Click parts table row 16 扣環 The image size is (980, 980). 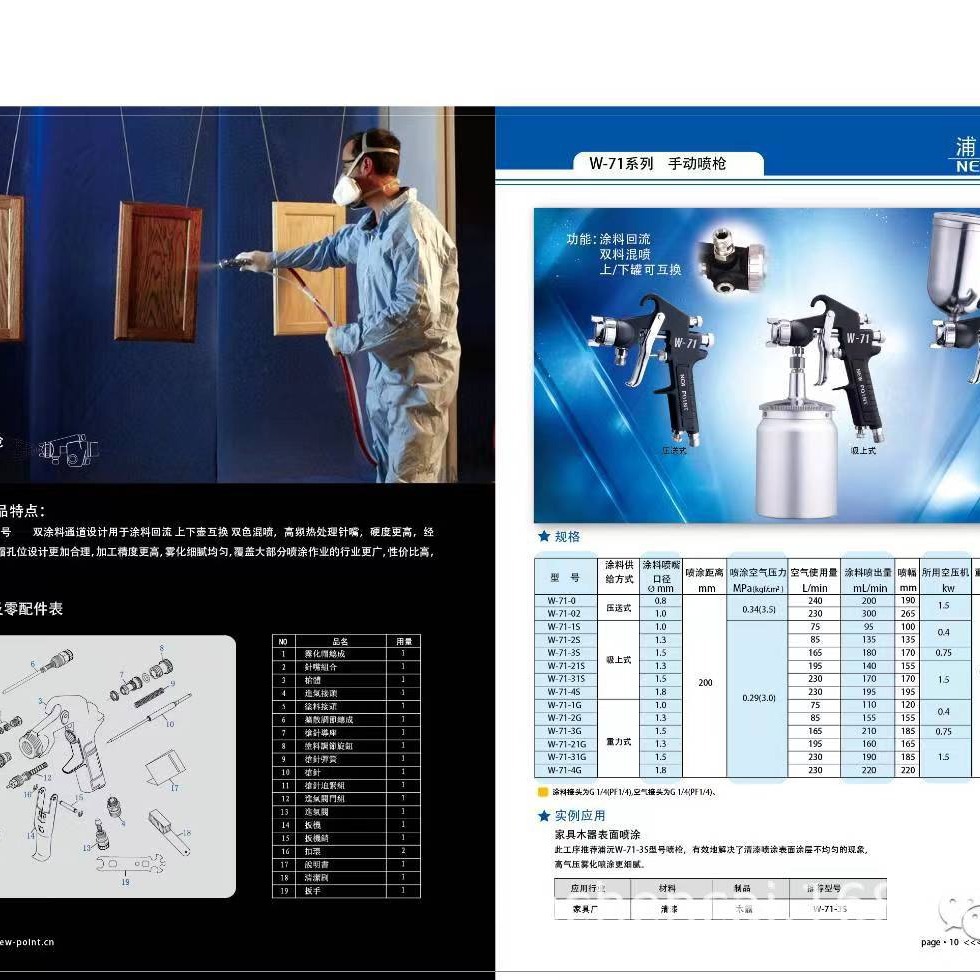click(346, 851)
